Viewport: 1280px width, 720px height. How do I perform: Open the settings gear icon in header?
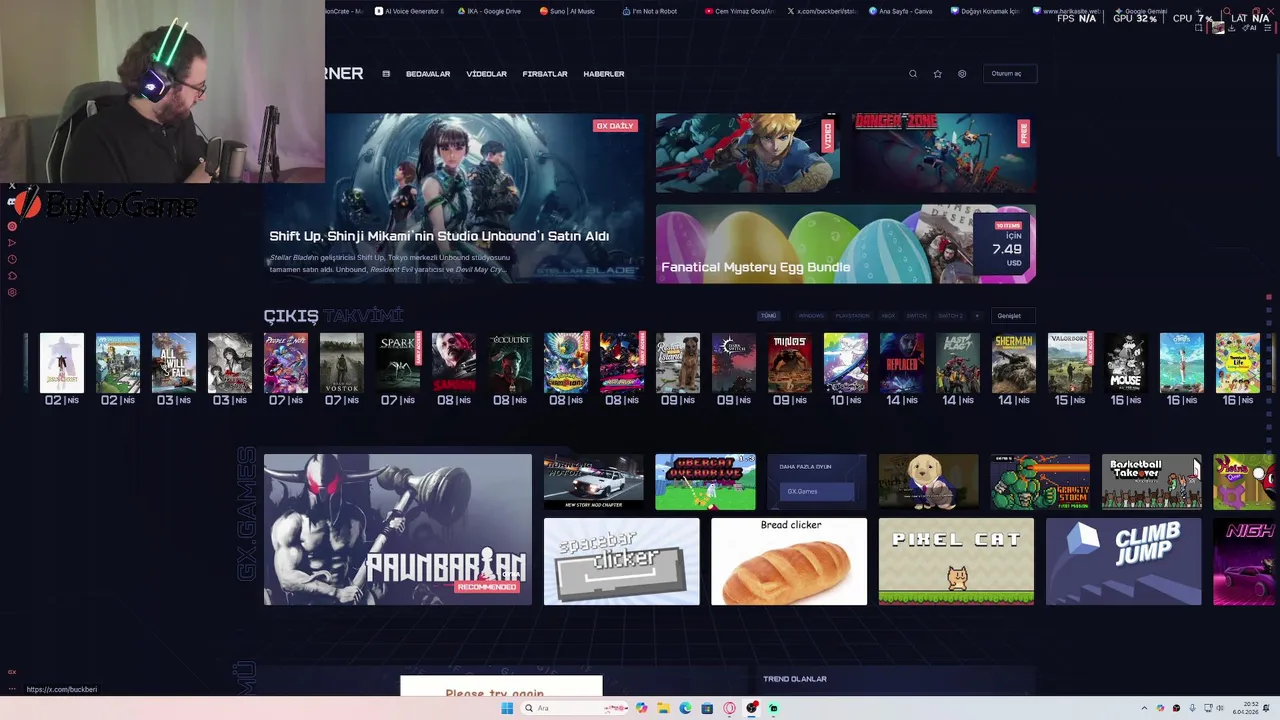coord(962,74)
